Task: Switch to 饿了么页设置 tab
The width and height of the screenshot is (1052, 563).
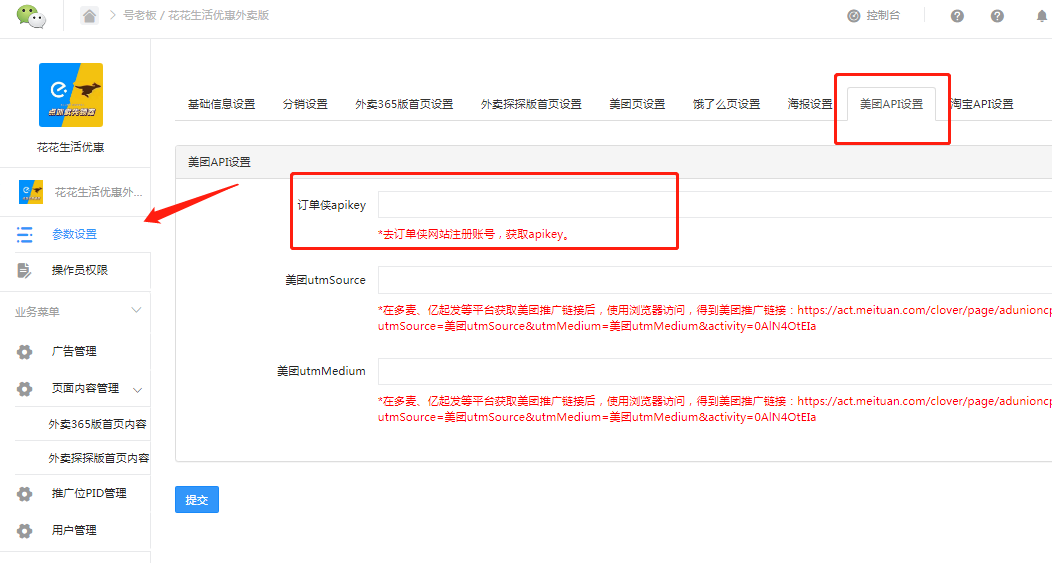Action: [x=727, y=104]
